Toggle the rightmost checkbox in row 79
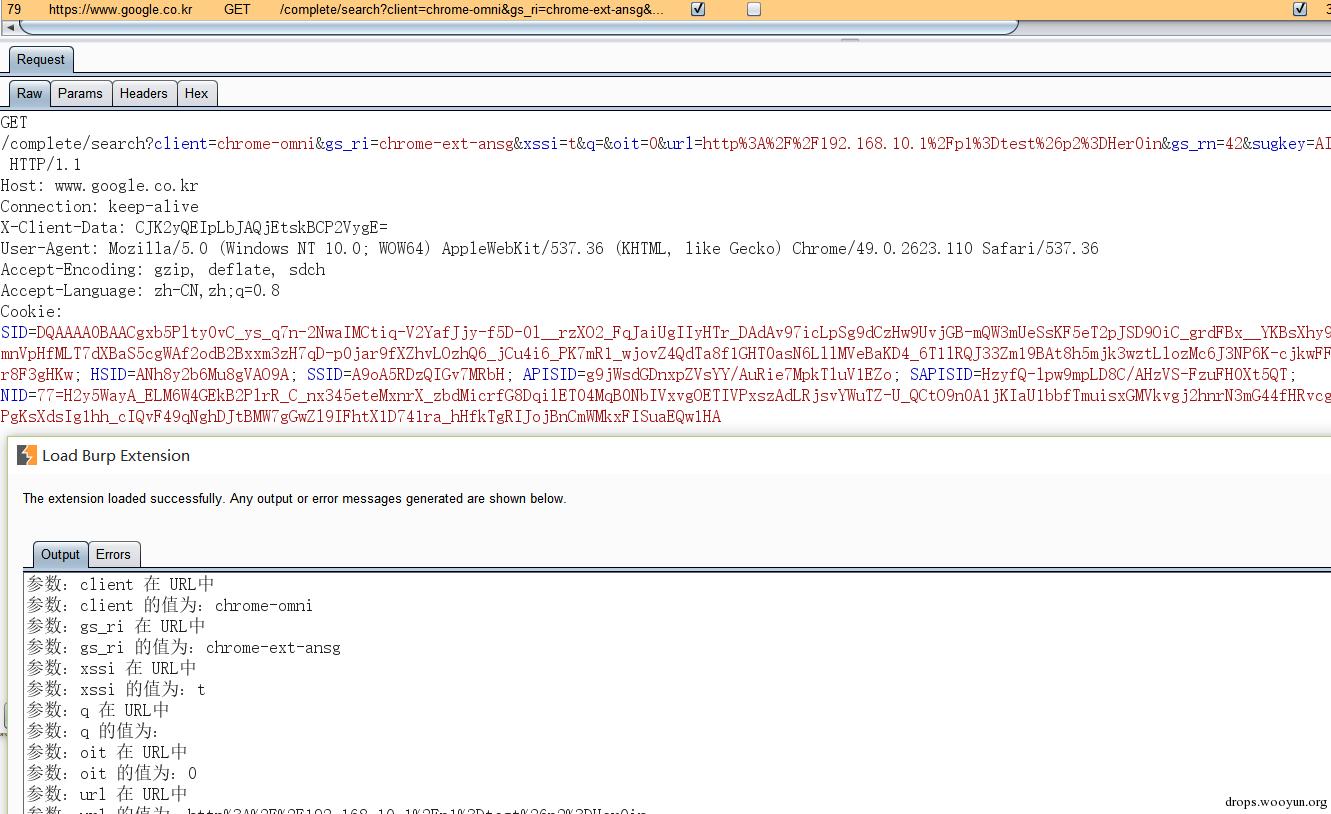This screenshot has height=814, width=1331. pyautogui.click(x=1300, y=9)
